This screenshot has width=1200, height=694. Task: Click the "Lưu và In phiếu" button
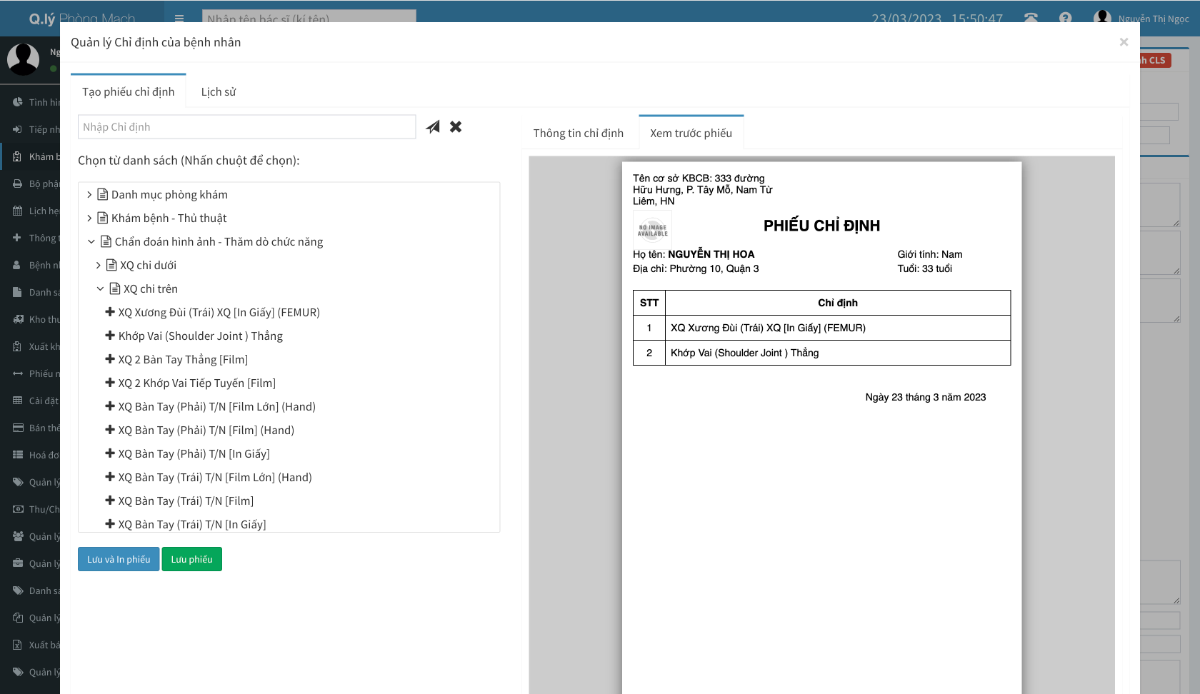tap(118, 559)
